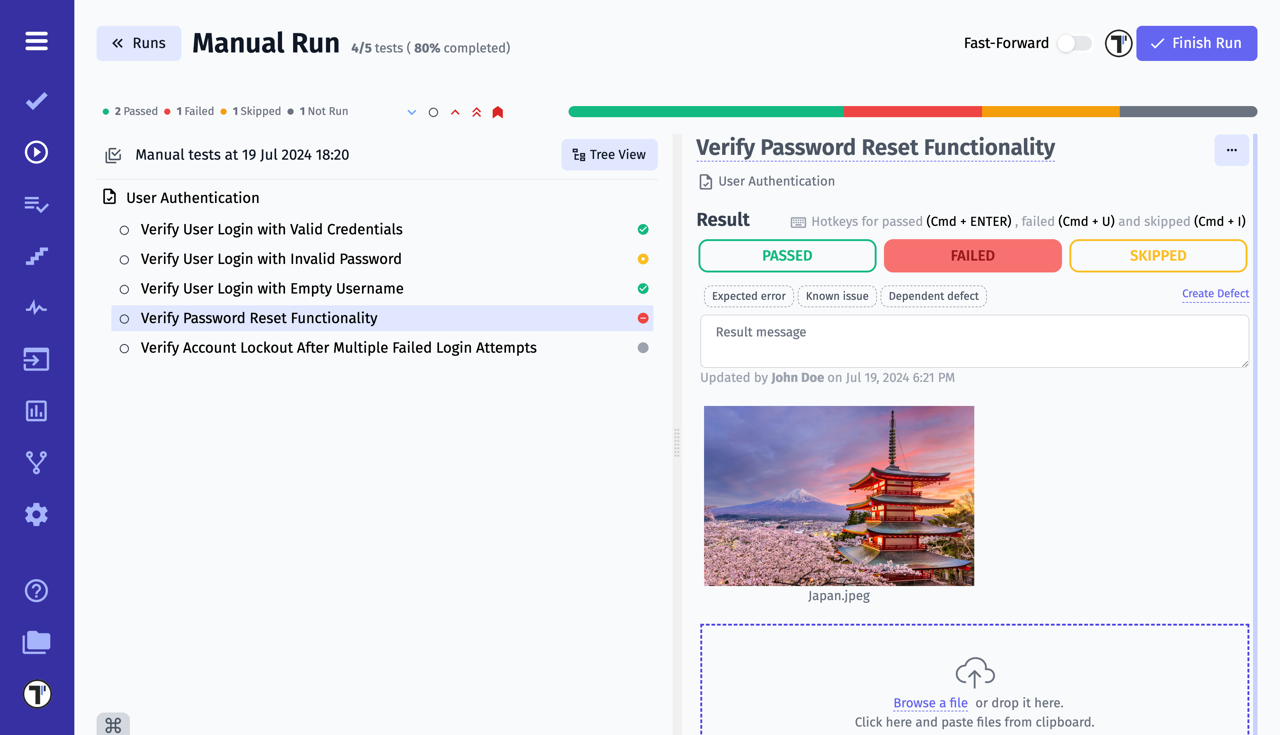Open the Branches sidebar icon
Screen dimensions: 1280x735
click(x=36, y=462)
